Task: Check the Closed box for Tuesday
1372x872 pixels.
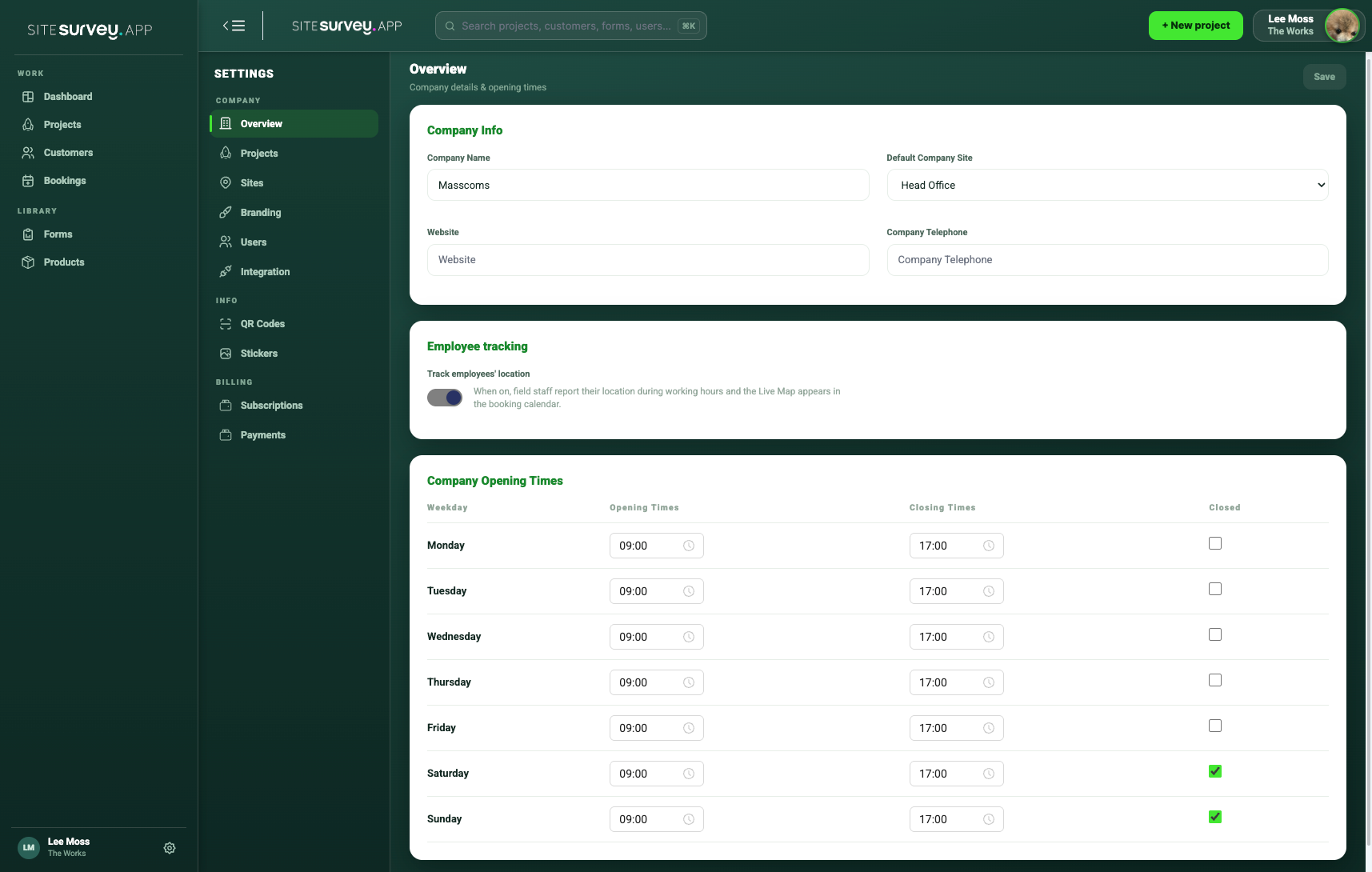Action: pyautogui.click(x=1215, y=589)
